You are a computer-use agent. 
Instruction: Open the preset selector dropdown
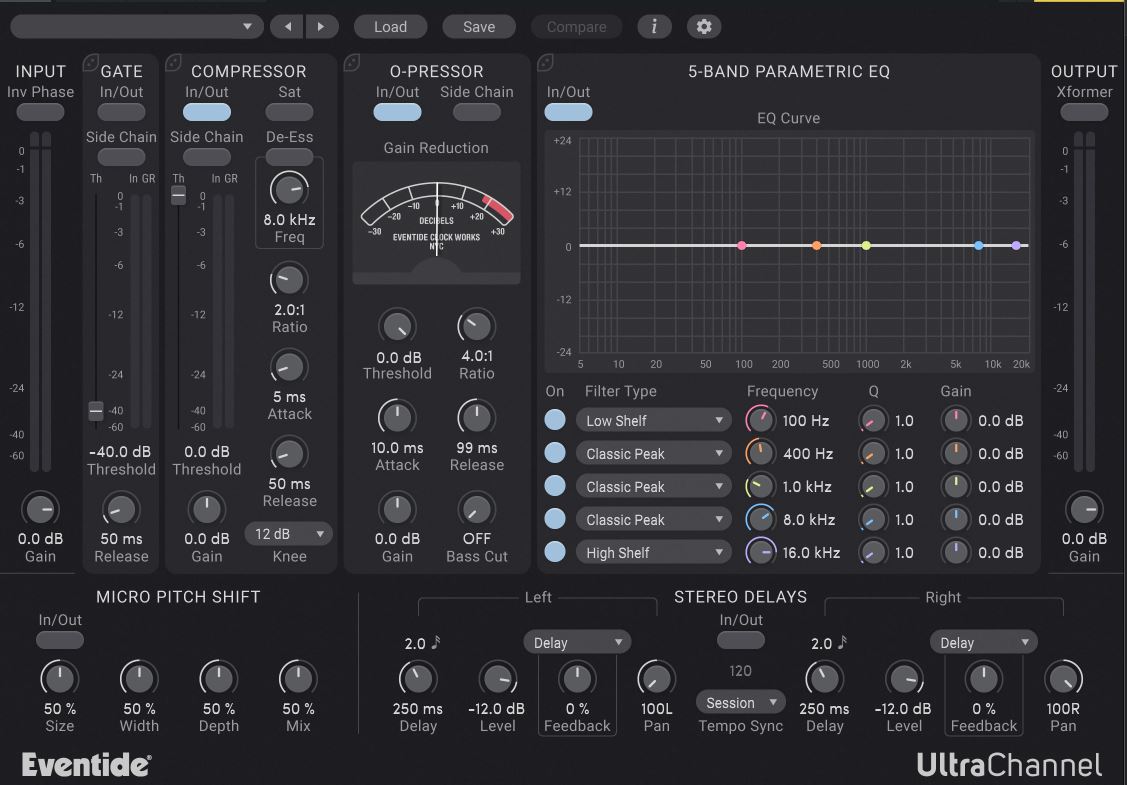tap(137, 27)
